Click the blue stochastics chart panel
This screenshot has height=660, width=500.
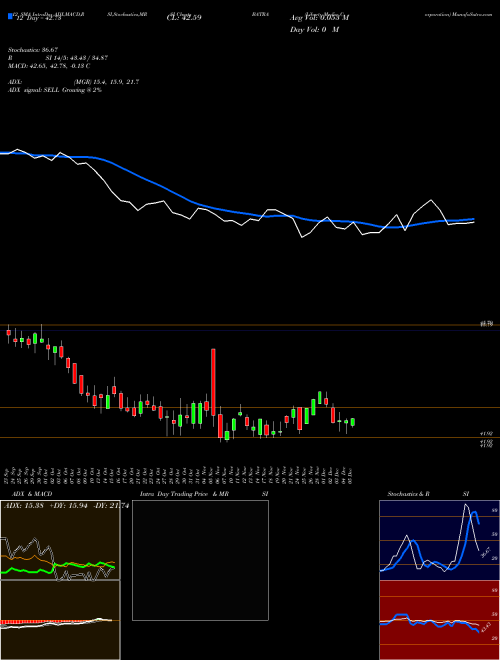440,540
